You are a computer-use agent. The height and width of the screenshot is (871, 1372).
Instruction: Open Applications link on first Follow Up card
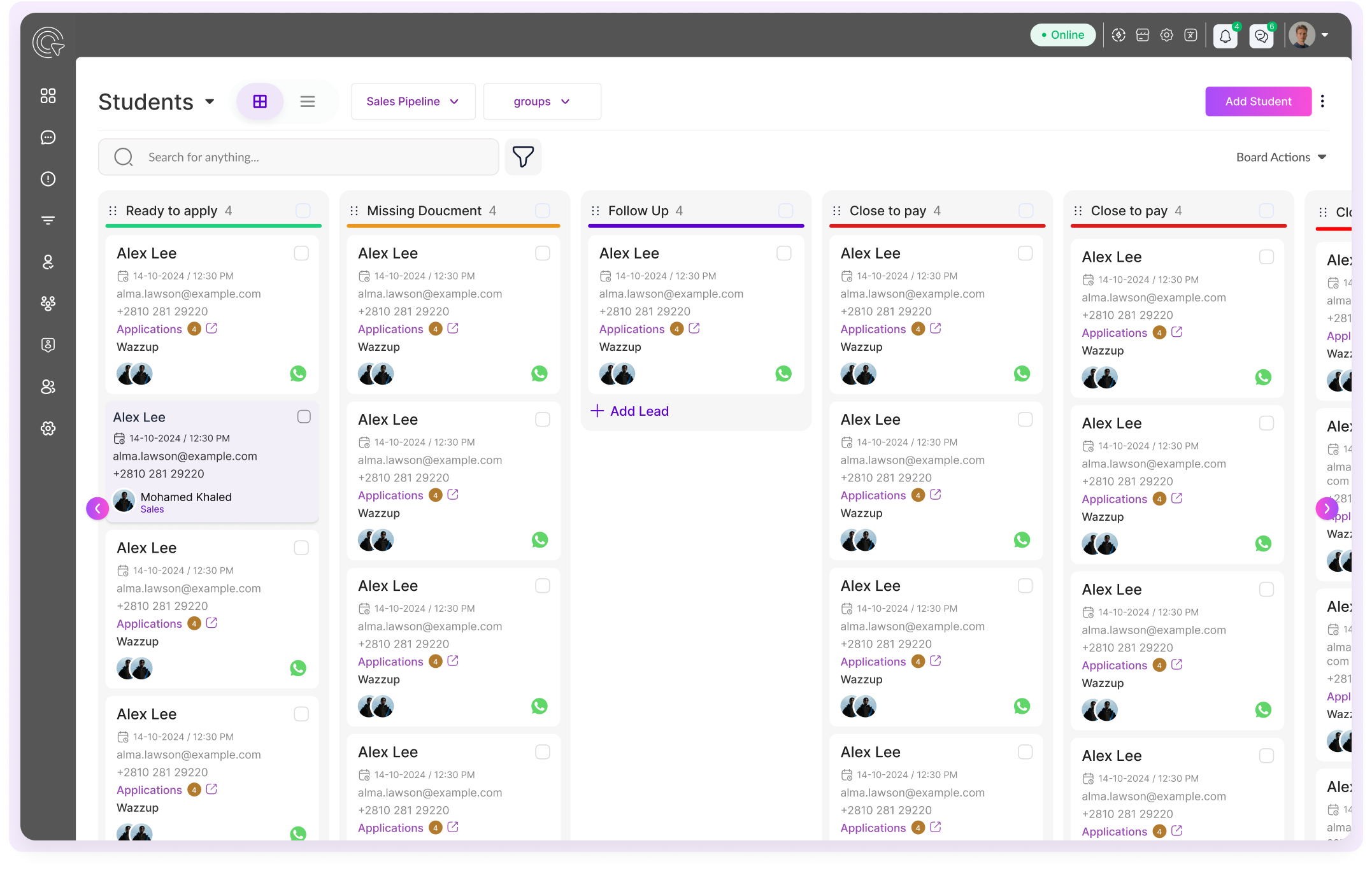631,329
